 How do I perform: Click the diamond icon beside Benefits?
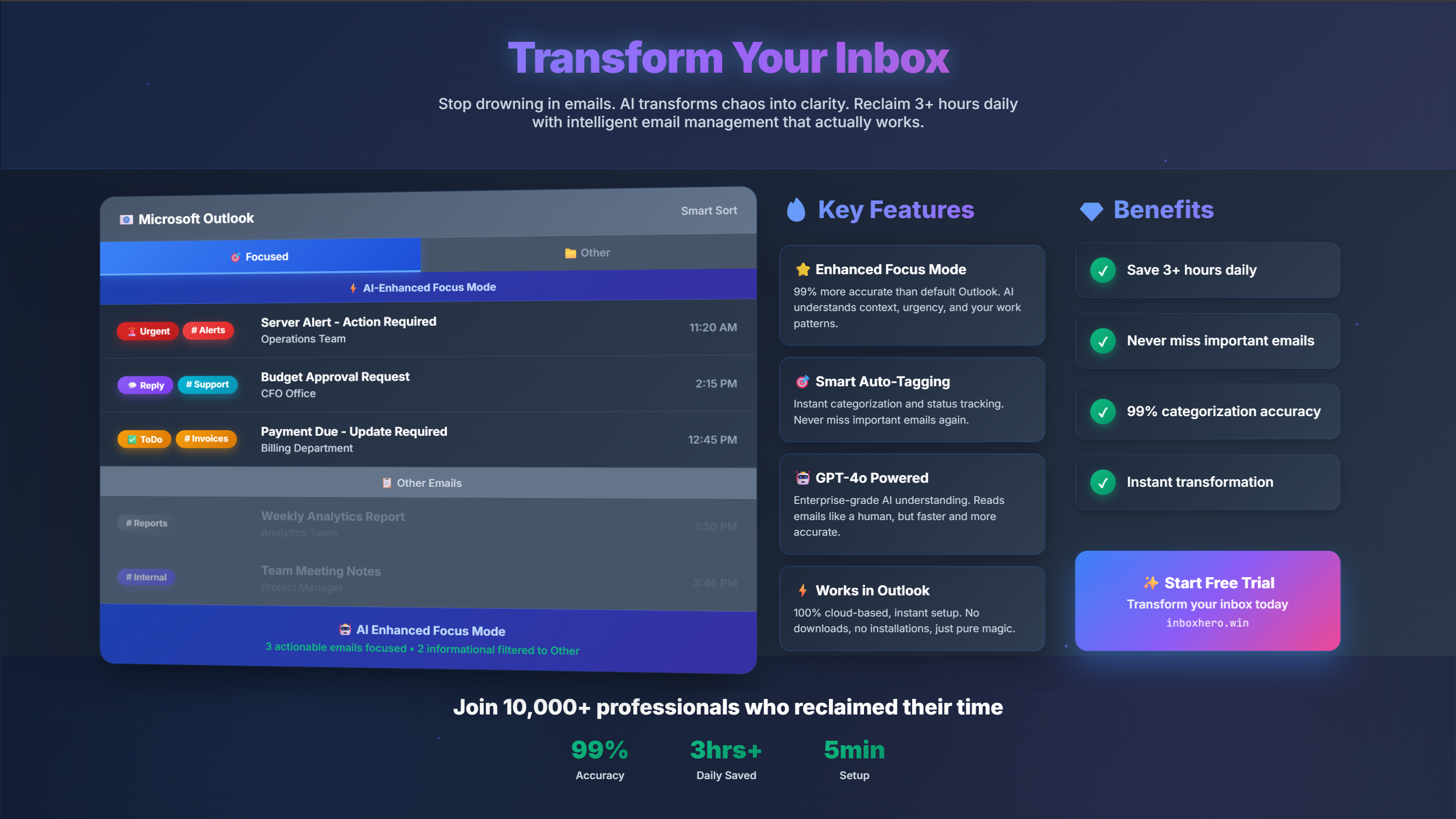[1091, 211]
